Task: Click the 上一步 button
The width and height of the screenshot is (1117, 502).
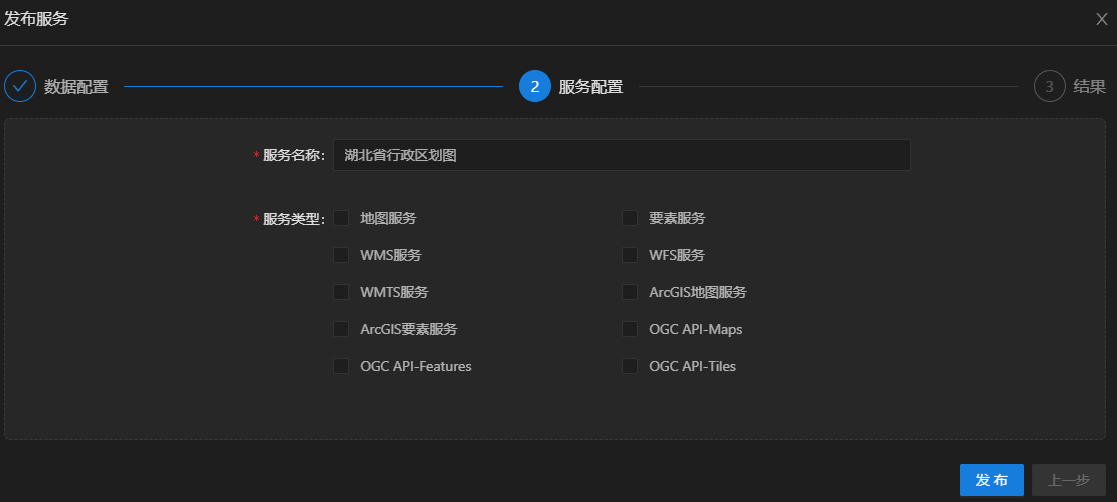Action: tap(1068, 480)
